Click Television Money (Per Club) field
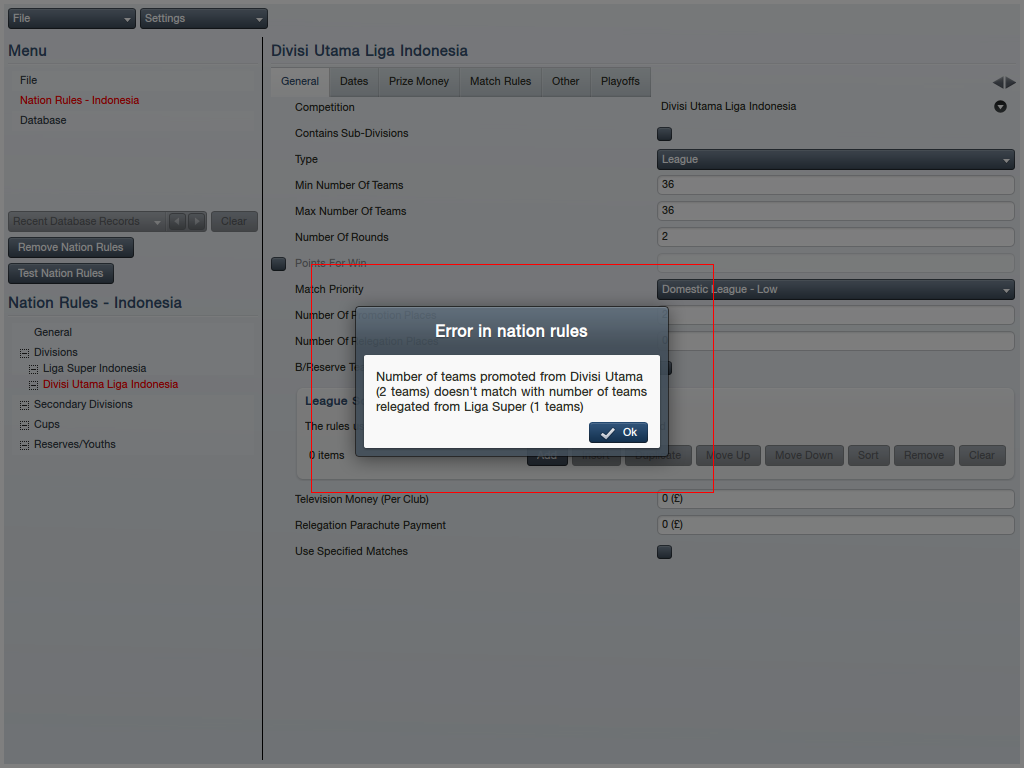 coord(835,499)
